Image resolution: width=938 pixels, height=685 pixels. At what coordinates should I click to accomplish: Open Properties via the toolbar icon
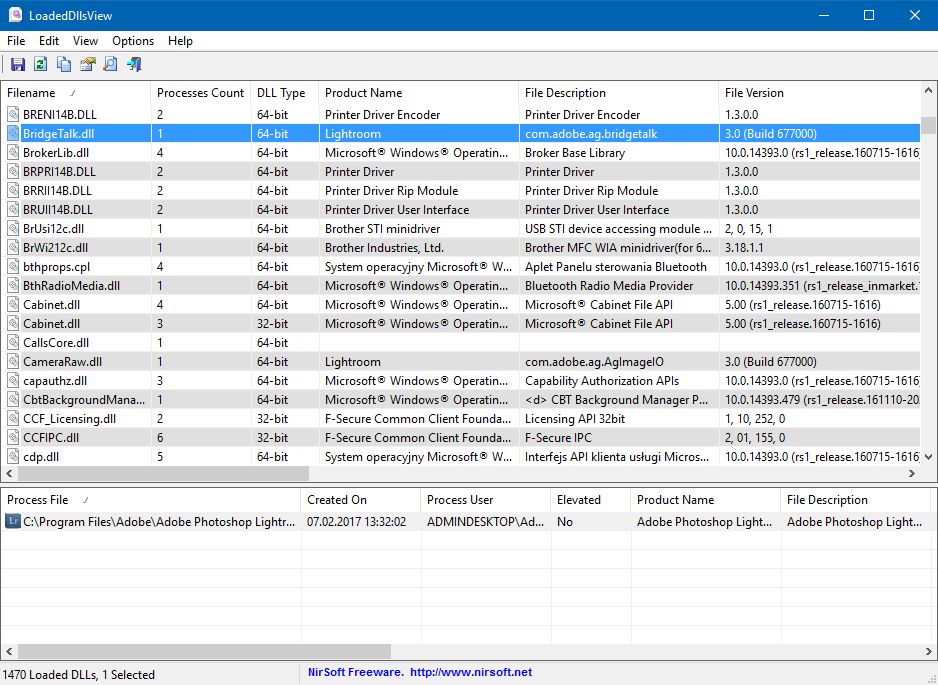coord(87,65)
